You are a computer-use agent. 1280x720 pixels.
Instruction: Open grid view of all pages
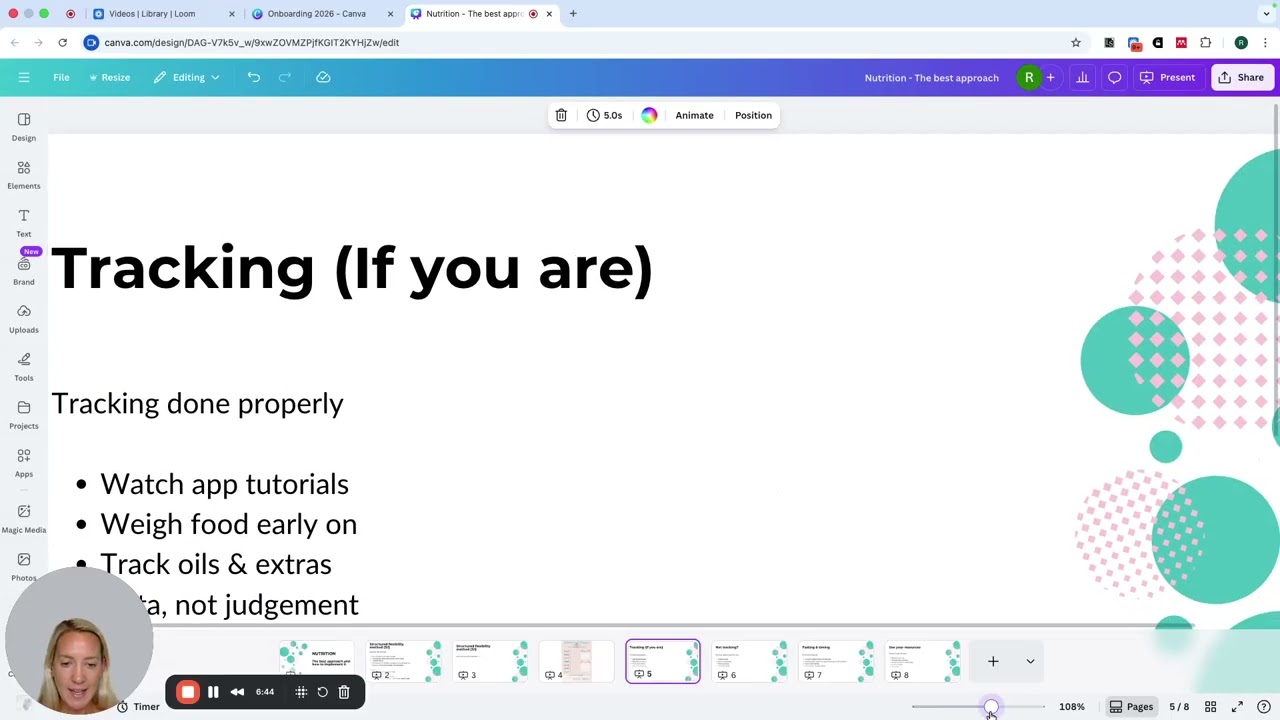point(1210,707)
